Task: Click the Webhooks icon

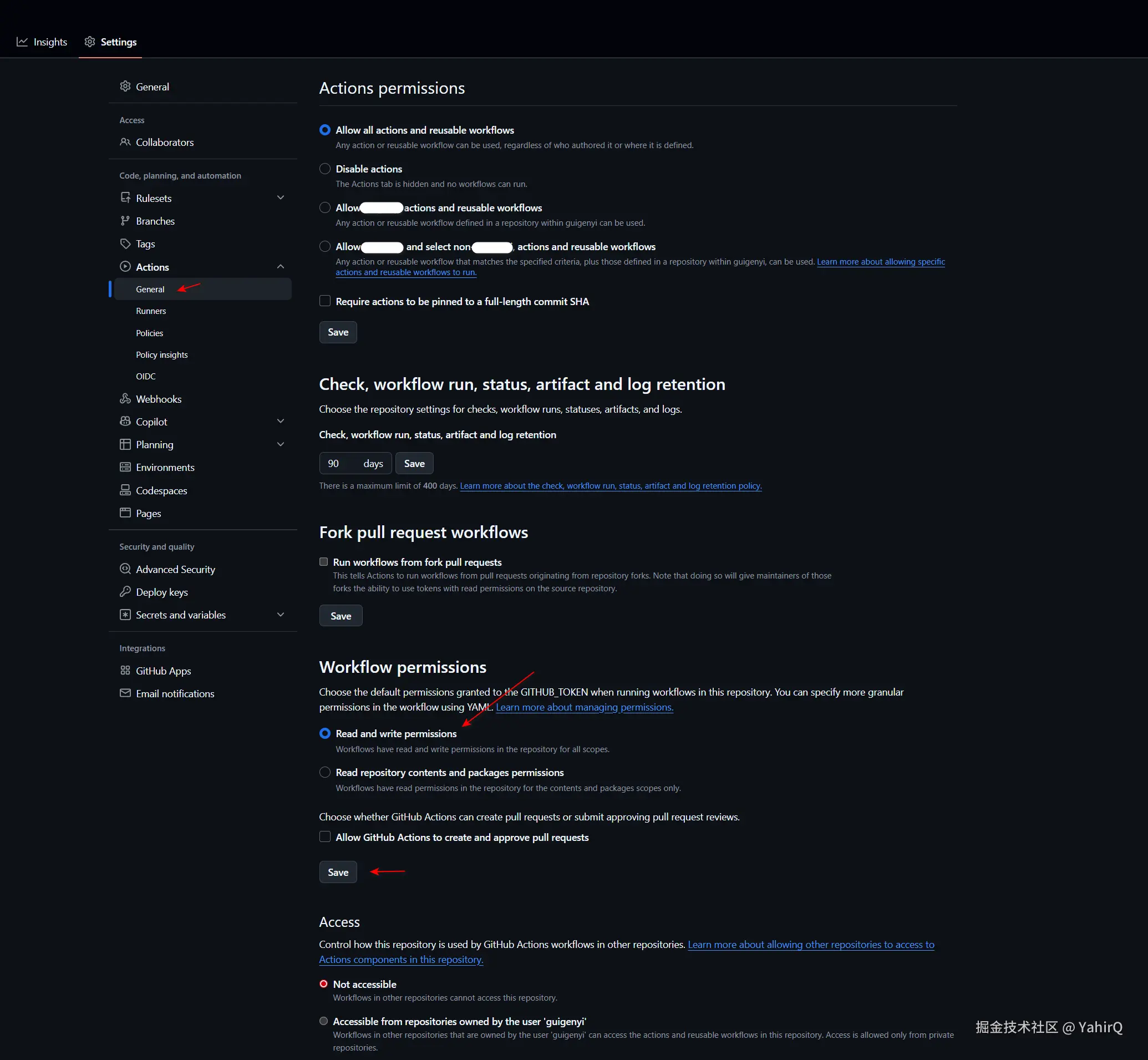Action: [x=125, y=399]
